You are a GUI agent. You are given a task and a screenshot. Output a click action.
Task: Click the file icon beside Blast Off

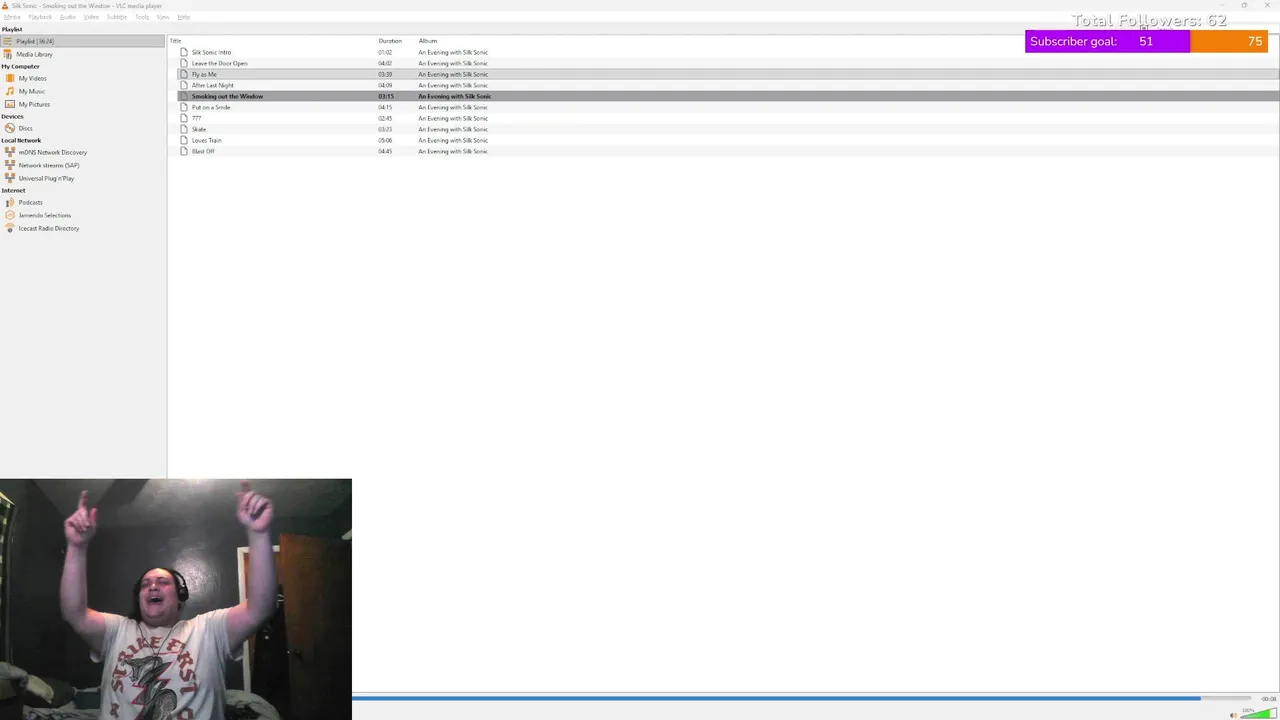pos(184,151)
